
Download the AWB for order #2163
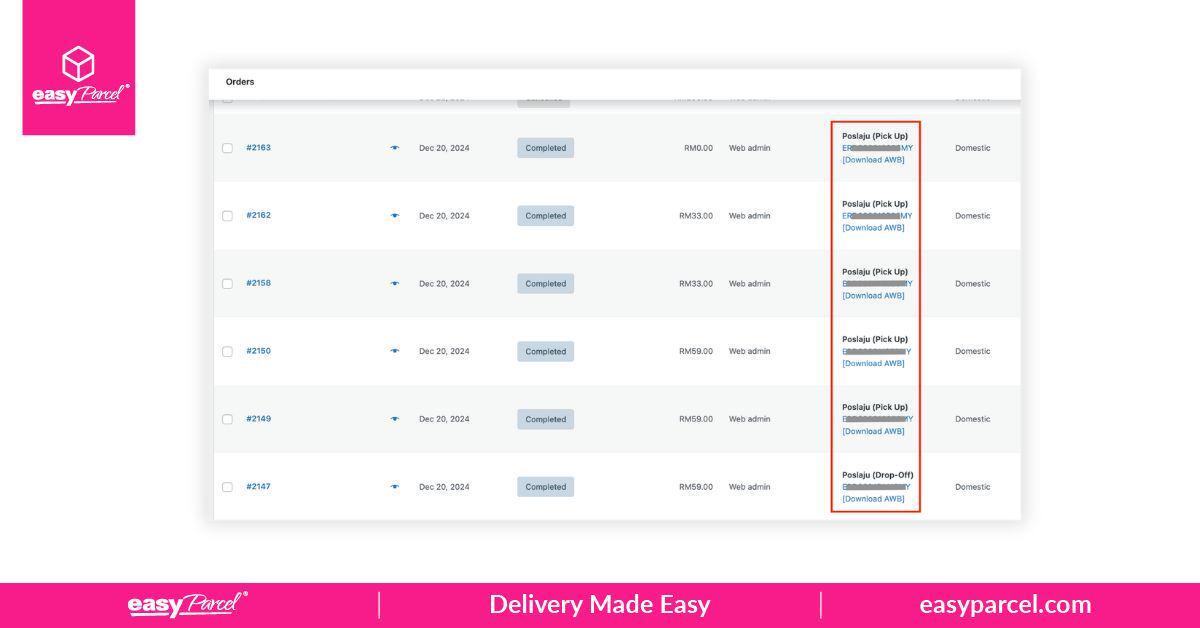pos(873,160)
